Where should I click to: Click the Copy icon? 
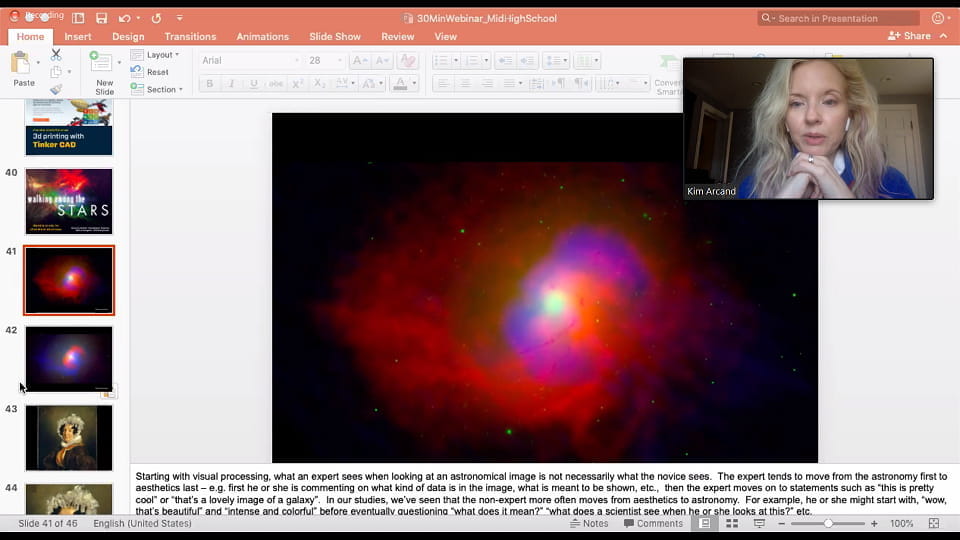coord(56,72)
